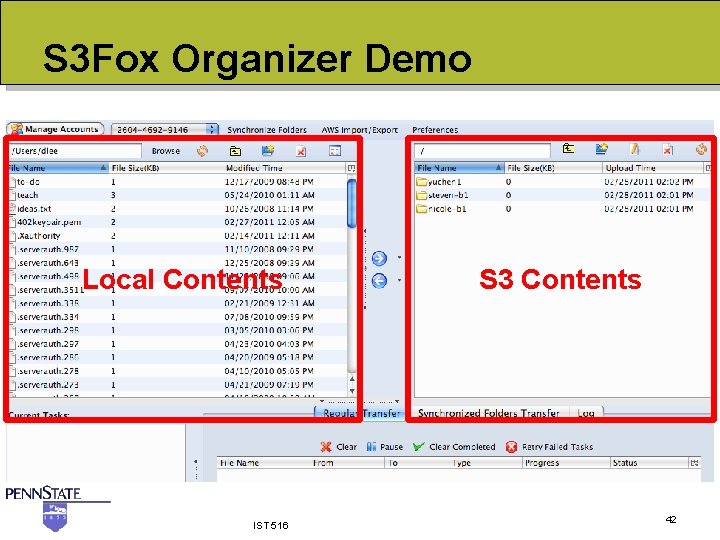
Task: Refresh the local file list
Action: [202, 151]
